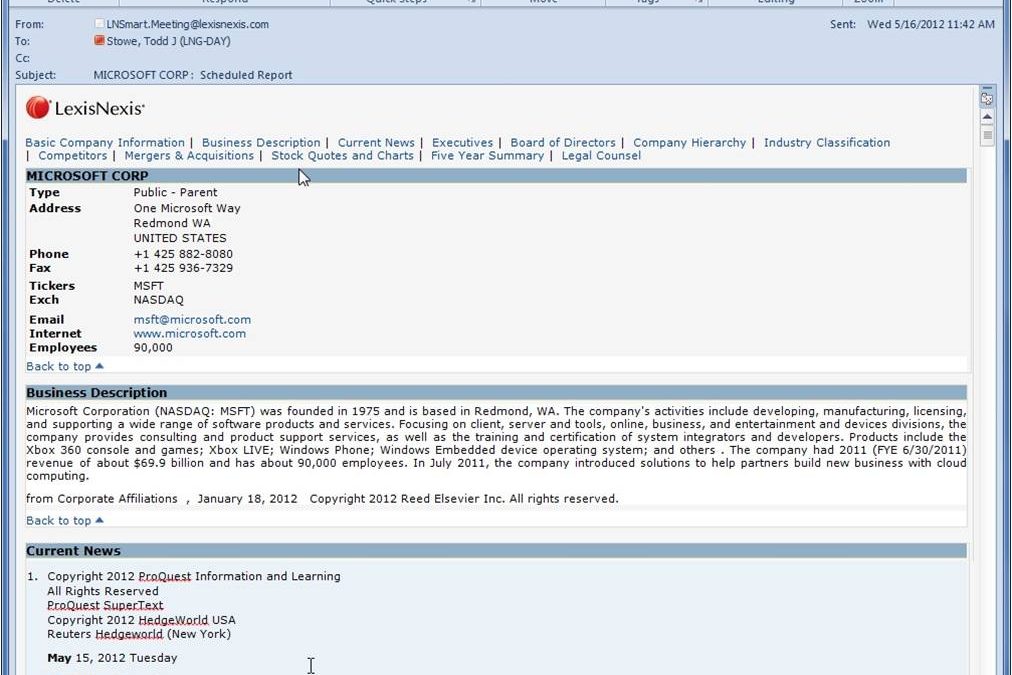This screenshot has height=675, width=1012.
Task: Click the From header label
Action: pyautogui.click(x=30, y=25)
